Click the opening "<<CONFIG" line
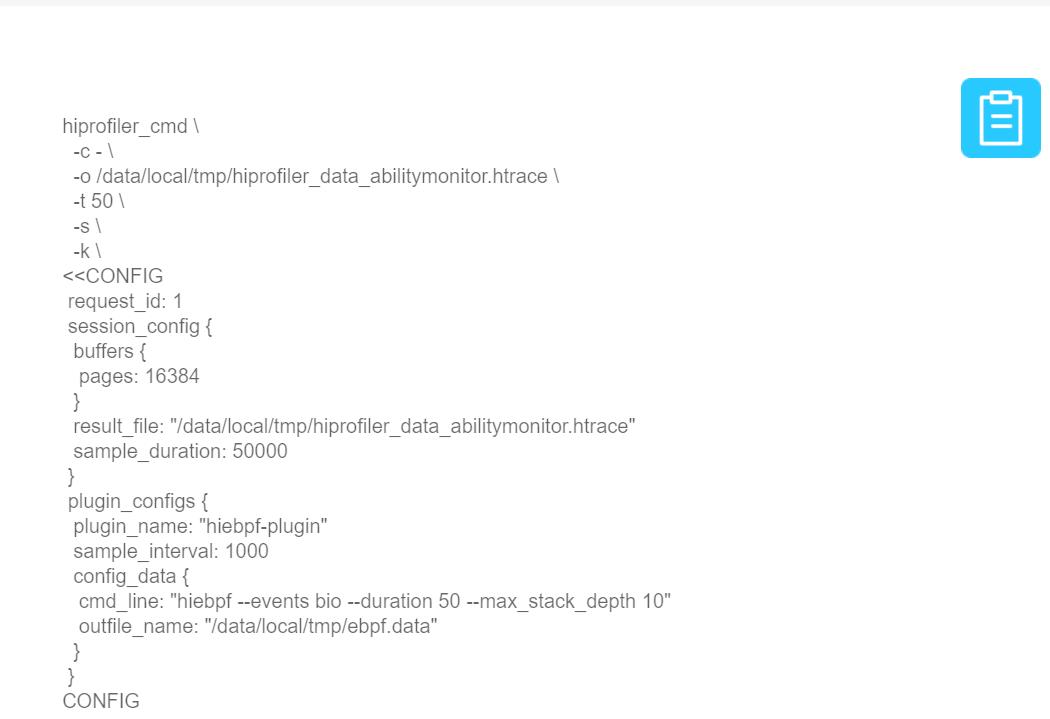This screenshot has width=1050, height=719. [113, 277]
